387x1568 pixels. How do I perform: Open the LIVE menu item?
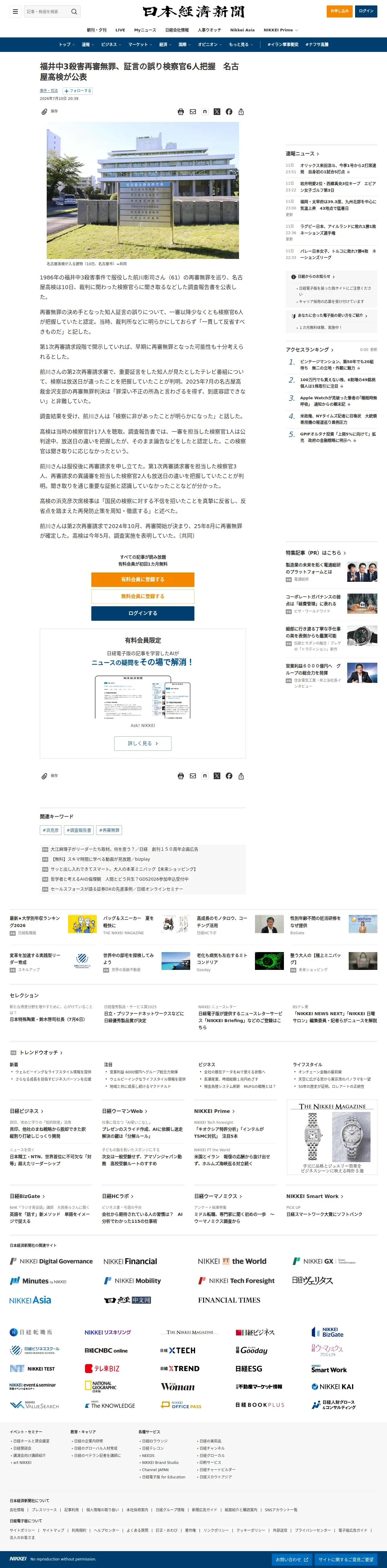pyautogui.click(x=120, y=30)
